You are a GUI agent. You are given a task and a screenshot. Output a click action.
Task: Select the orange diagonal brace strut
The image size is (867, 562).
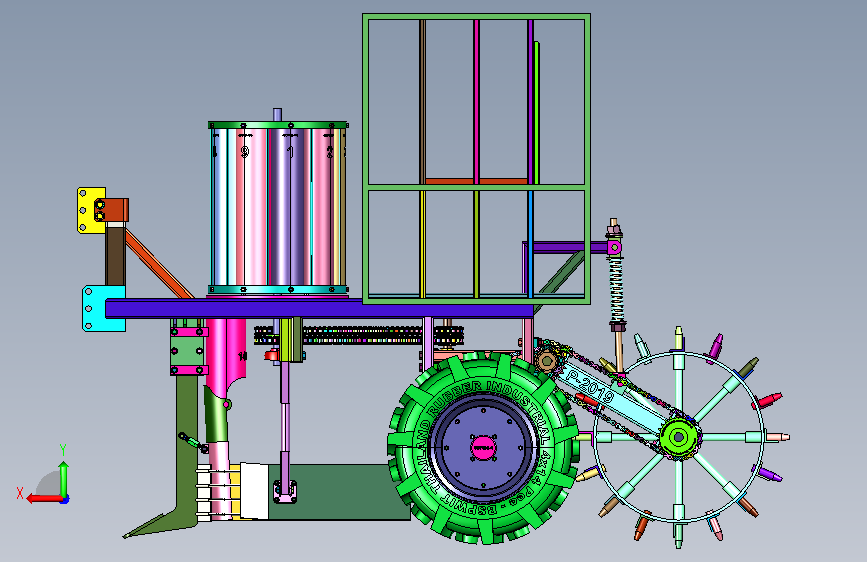click(159, 264)
